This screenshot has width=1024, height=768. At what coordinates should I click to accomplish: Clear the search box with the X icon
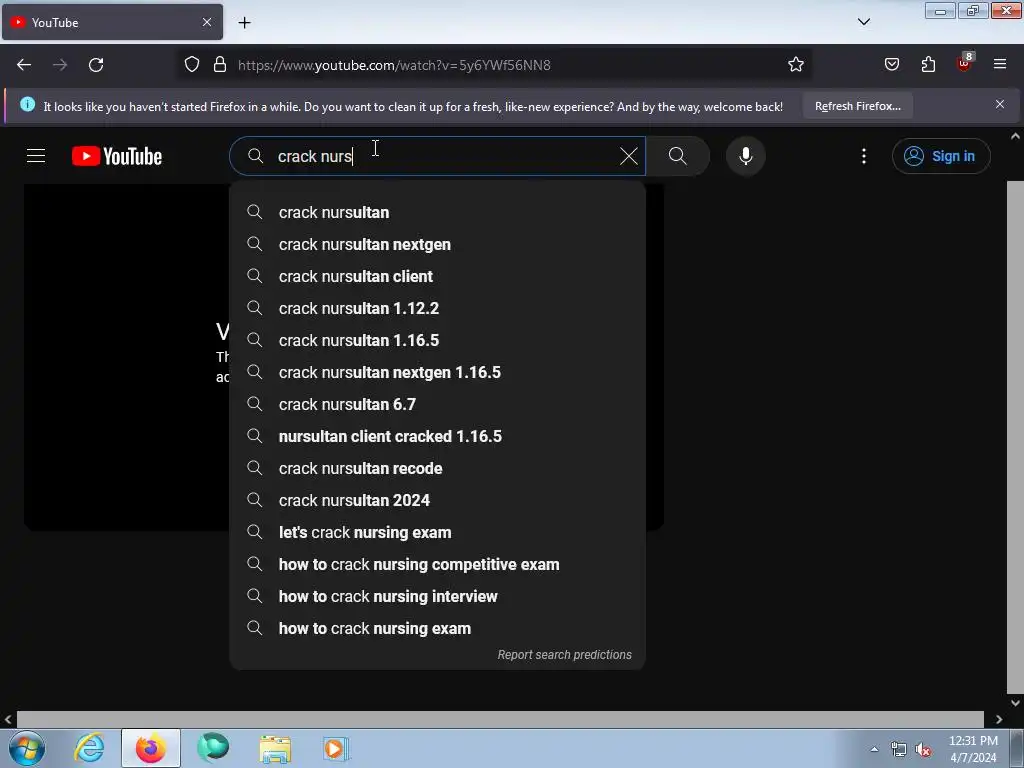(628, 156)
